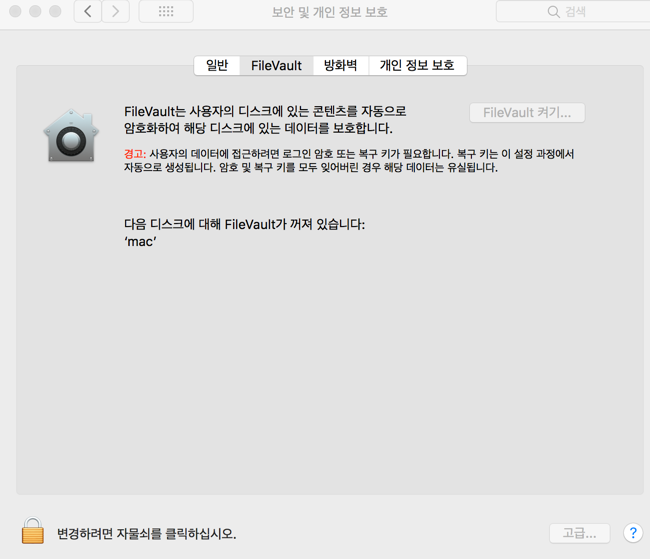This screenshot has width=650, height=559.
Task: Open help with the question mark button
Action: coord(633,533)
